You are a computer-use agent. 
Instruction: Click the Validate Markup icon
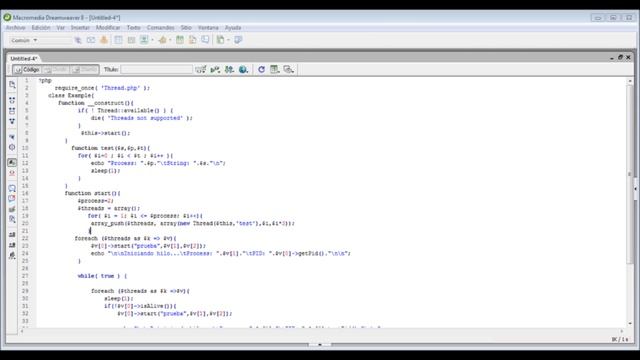215,69
